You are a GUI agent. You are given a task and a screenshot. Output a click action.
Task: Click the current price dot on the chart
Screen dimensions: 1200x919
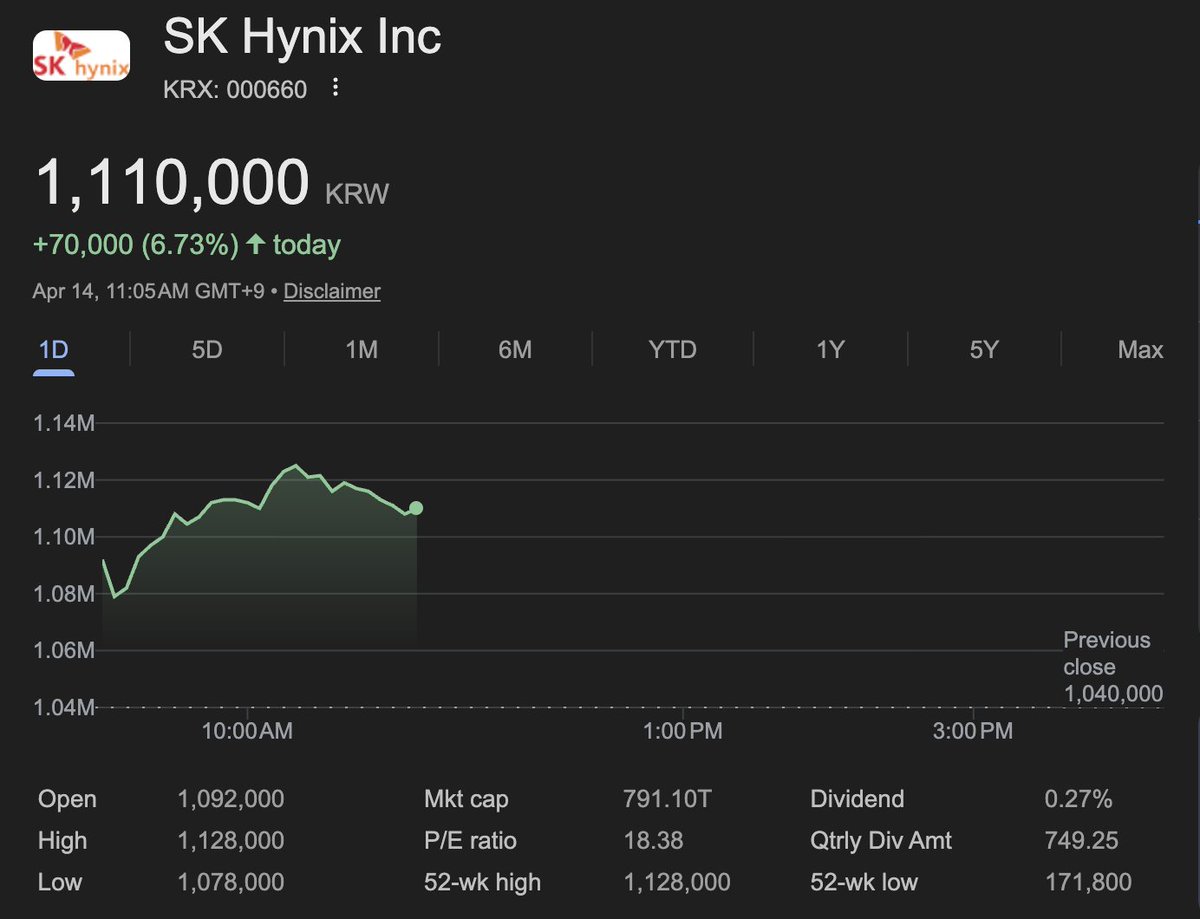pos(416,508)
